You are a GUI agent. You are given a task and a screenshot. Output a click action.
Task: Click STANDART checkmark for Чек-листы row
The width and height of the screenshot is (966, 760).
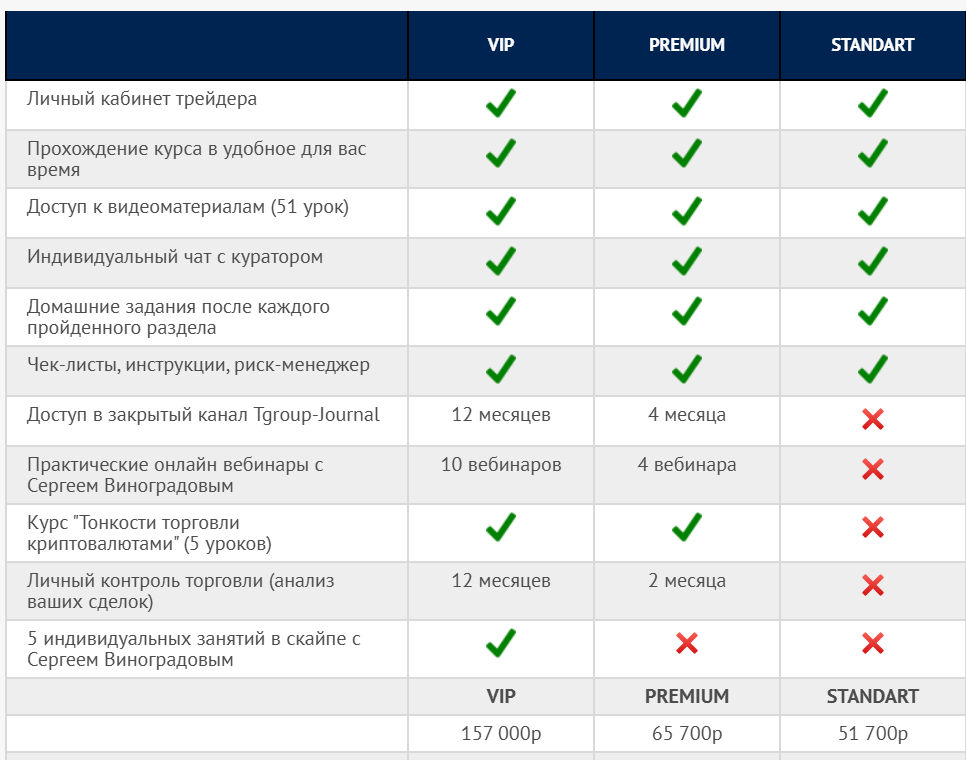(872, 369)
